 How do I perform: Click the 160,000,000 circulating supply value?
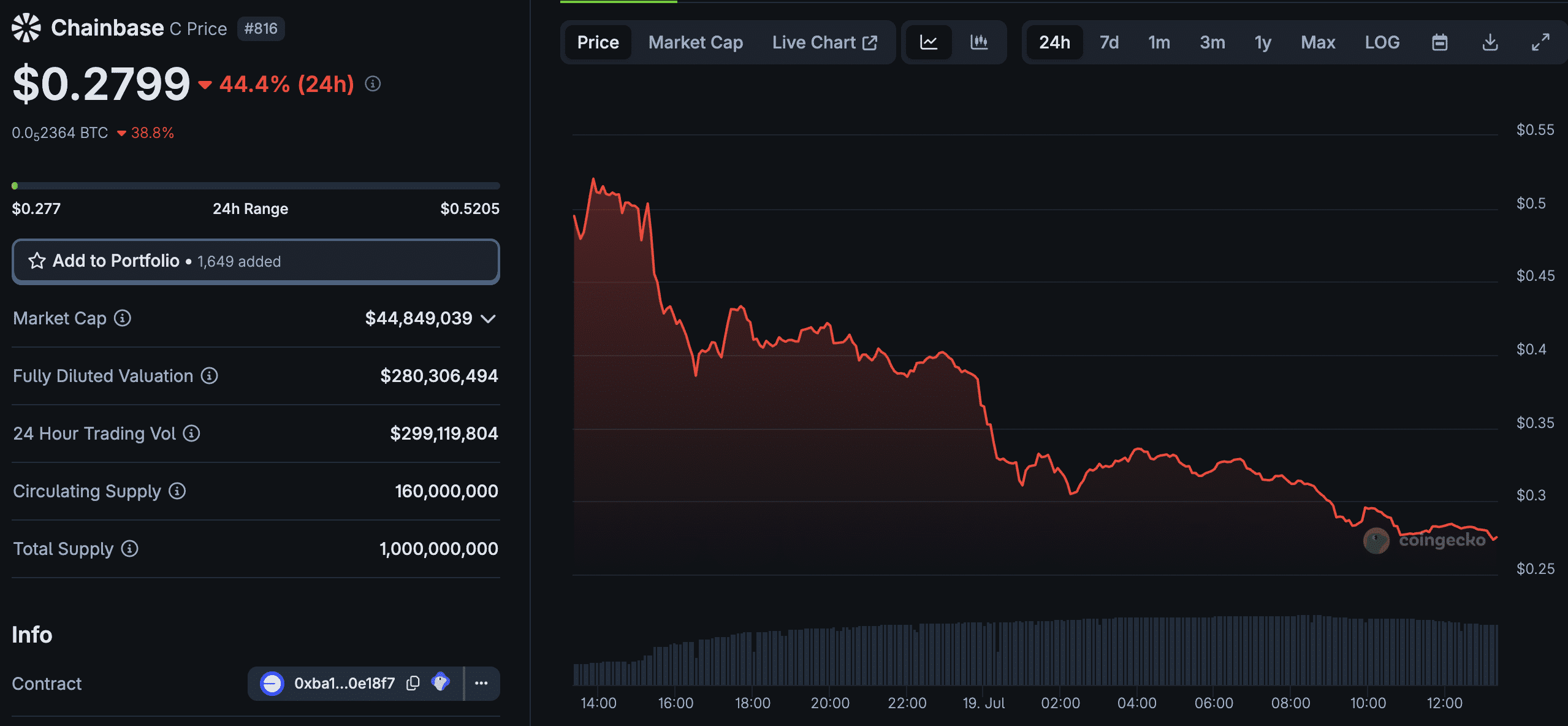point(446,491)
